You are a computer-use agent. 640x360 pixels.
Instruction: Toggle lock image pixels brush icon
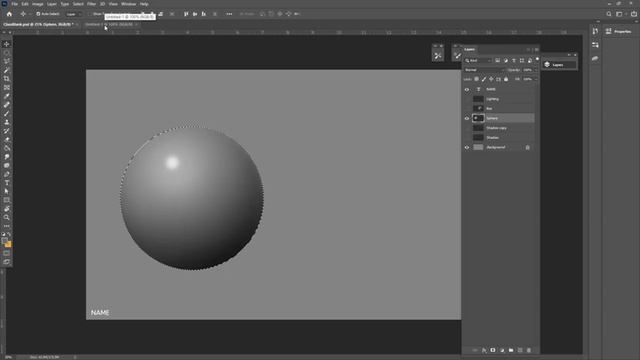click(484, 79)
